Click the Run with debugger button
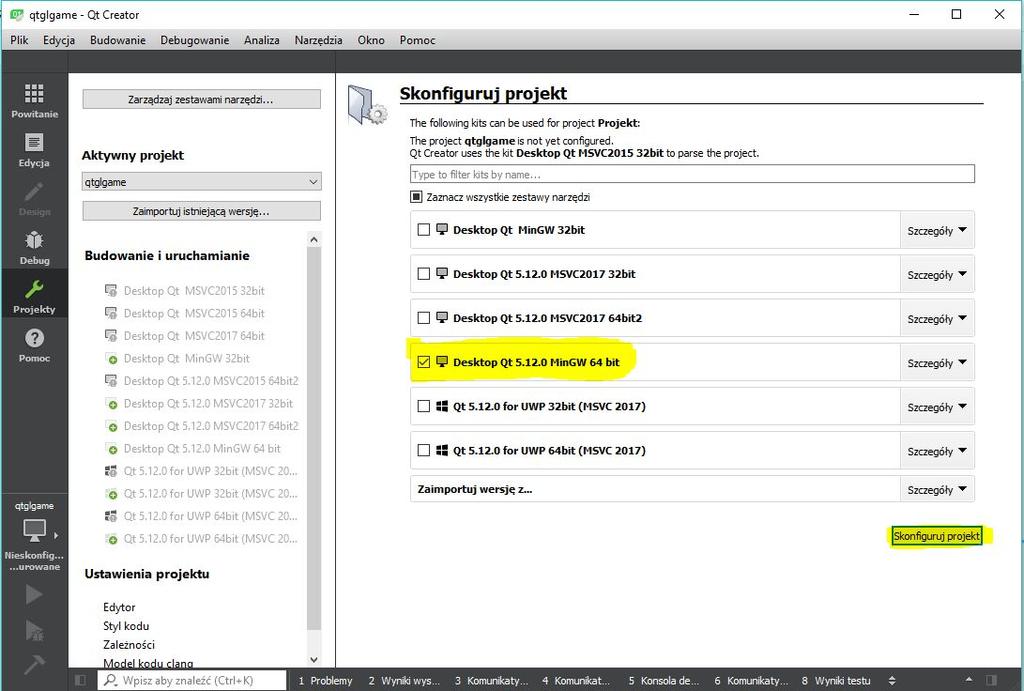 tap(34, 630)
